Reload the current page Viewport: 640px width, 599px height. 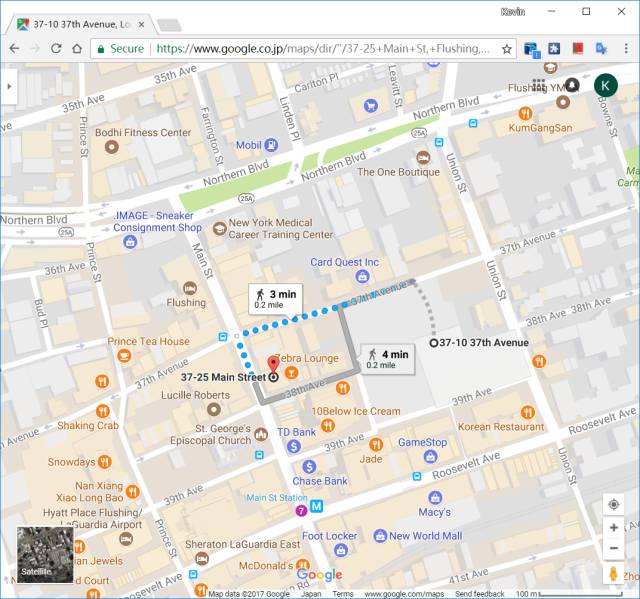[x=56, y=49]
